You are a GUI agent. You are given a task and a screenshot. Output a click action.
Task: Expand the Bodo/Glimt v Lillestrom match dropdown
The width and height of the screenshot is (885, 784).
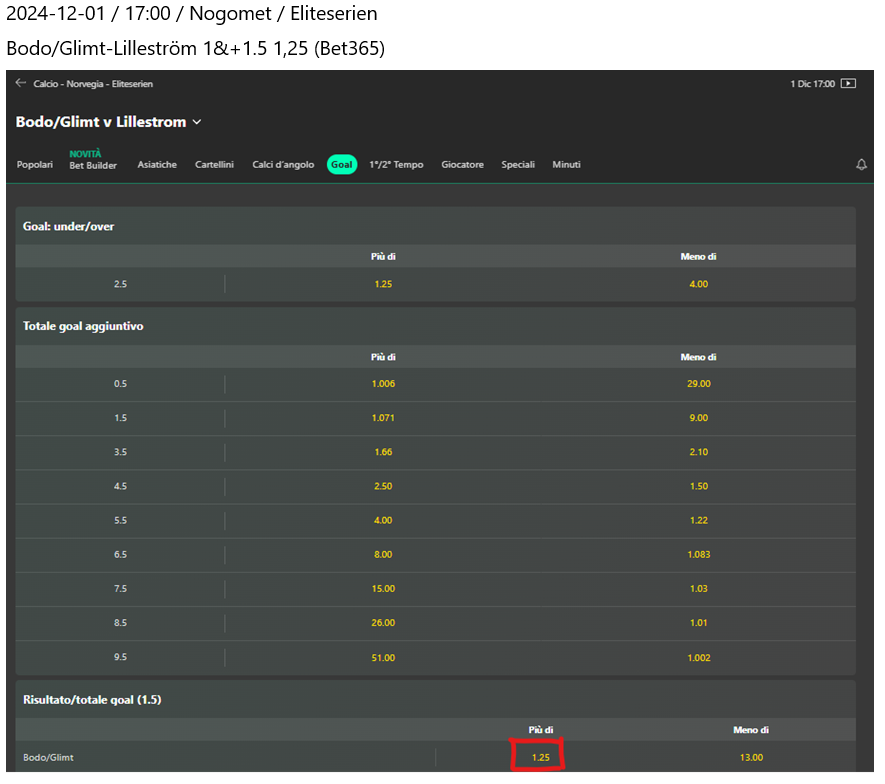click(197, 122)
